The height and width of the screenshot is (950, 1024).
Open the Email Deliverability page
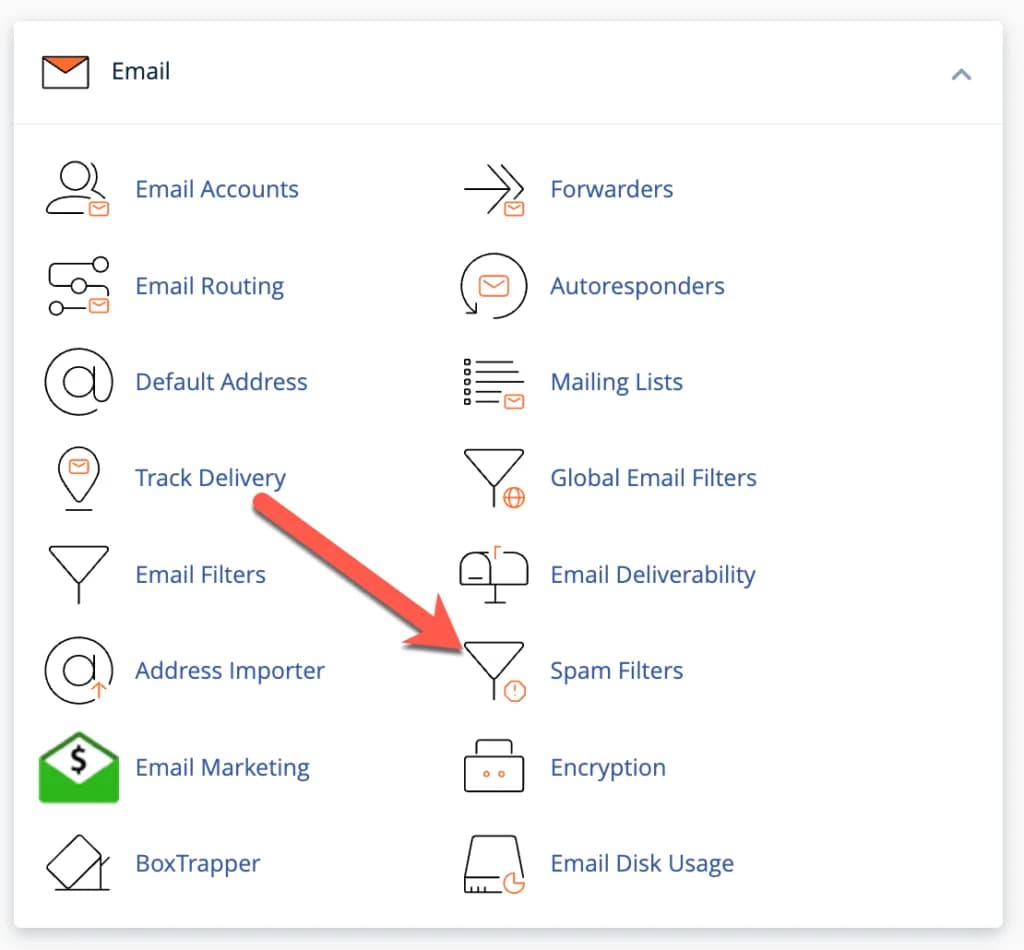coord(653,574)
